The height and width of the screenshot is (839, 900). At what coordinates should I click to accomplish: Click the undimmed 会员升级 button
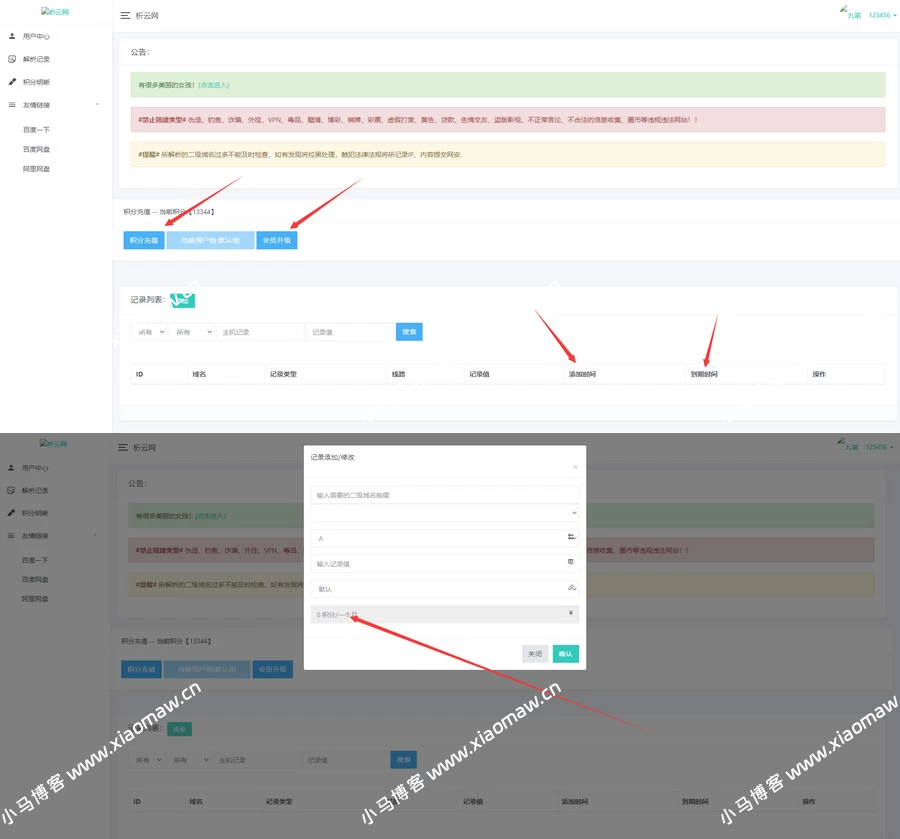[x=276, y=241]
